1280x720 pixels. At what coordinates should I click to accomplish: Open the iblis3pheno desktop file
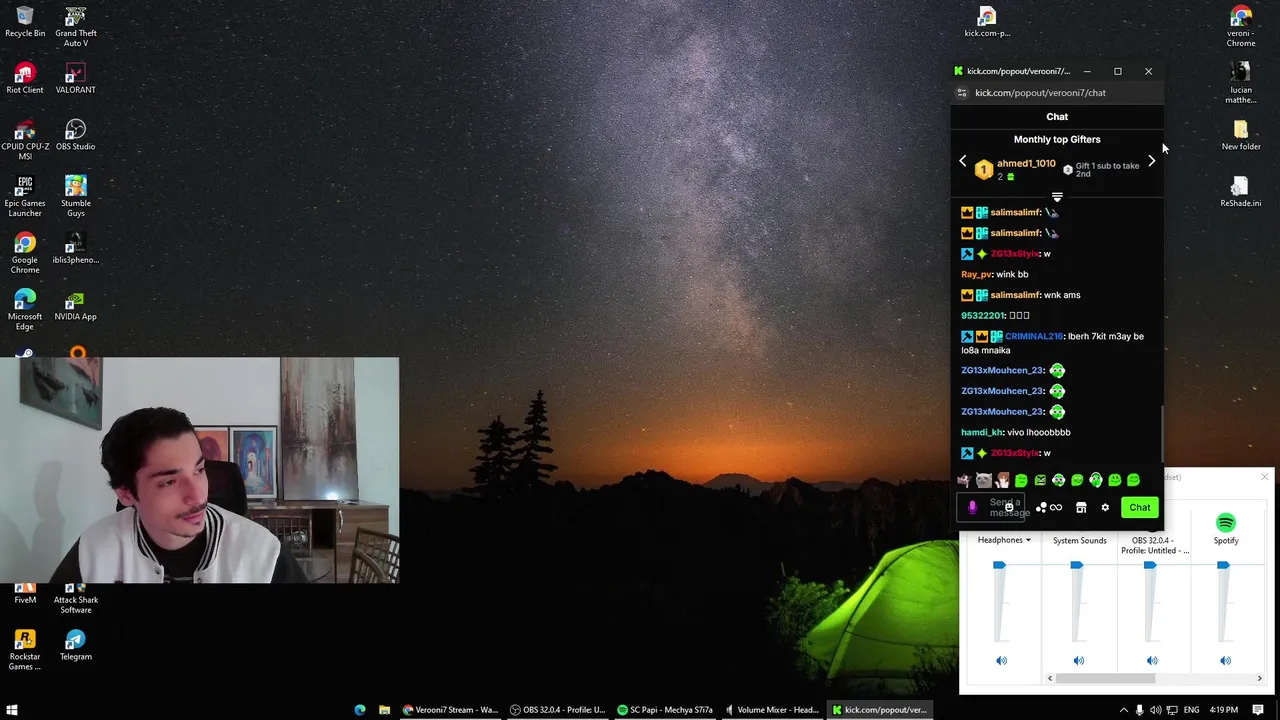point(75,248)
